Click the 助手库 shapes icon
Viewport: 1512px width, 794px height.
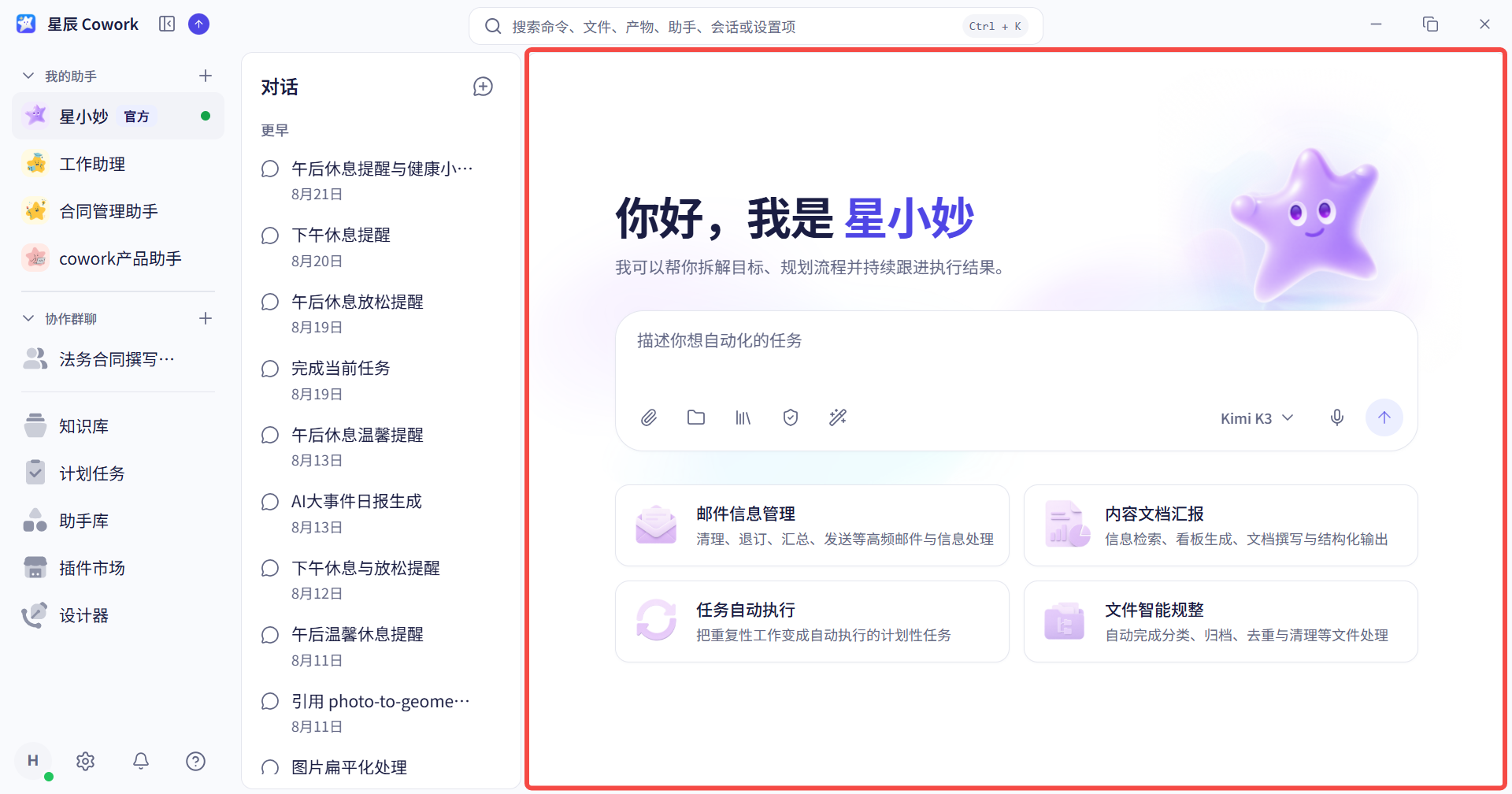coord(35,521)
